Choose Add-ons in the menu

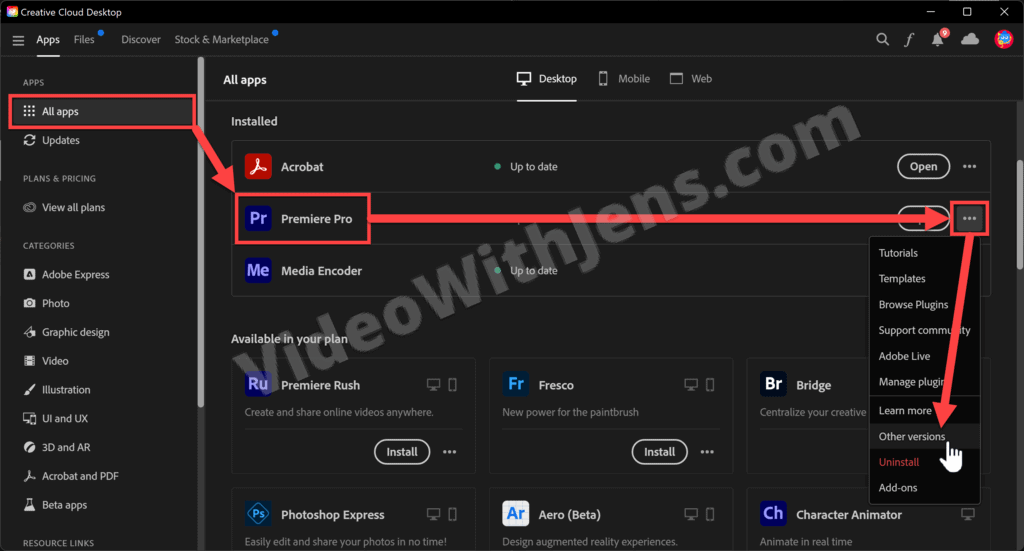[925, 488]
